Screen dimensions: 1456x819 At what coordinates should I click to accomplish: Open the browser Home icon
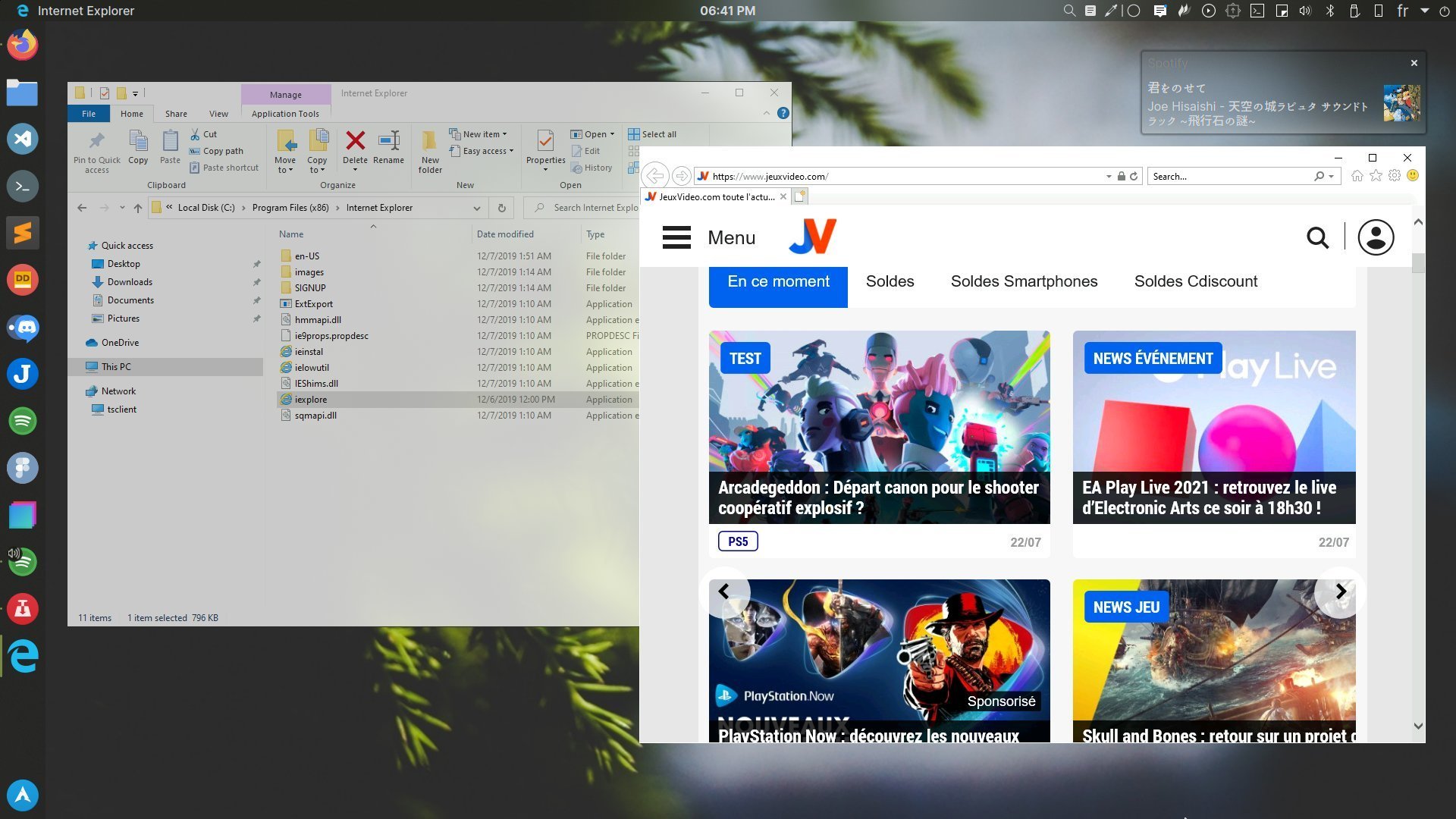pos(1357,176)
